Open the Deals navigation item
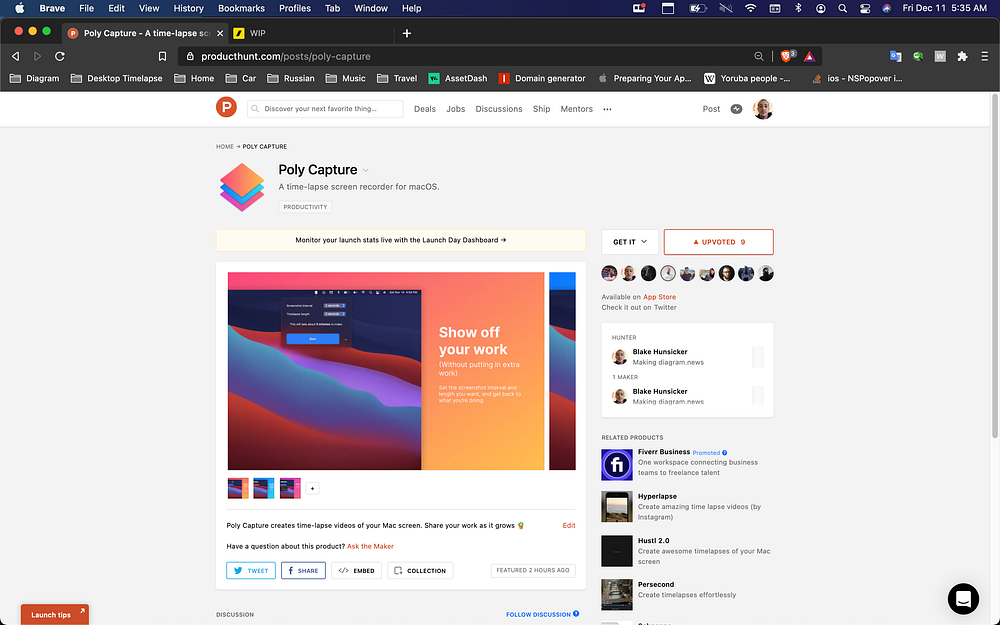Image resolution: width=1000 pixels, height=625 pixels. coord(425,109)
